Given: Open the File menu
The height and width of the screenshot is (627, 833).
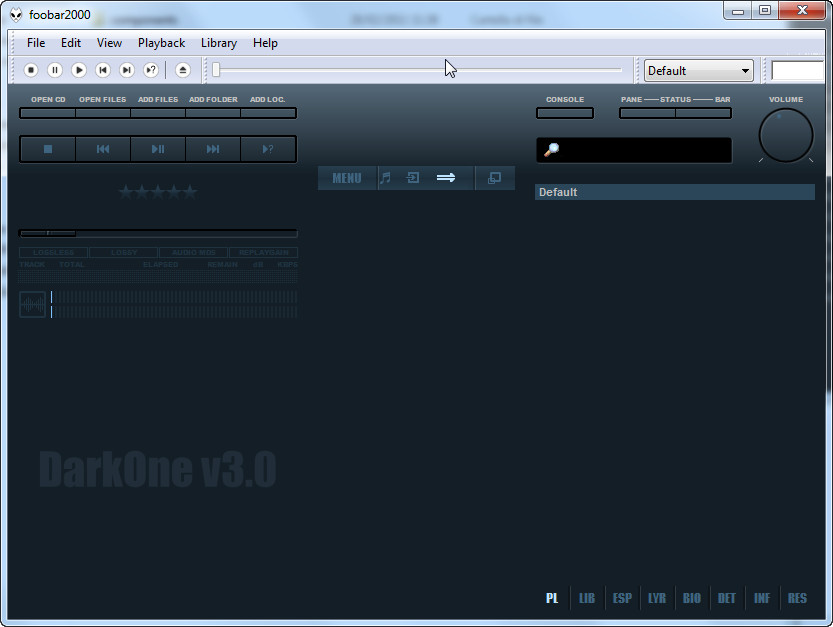Looking at the screenshot, I should point(36,43).
